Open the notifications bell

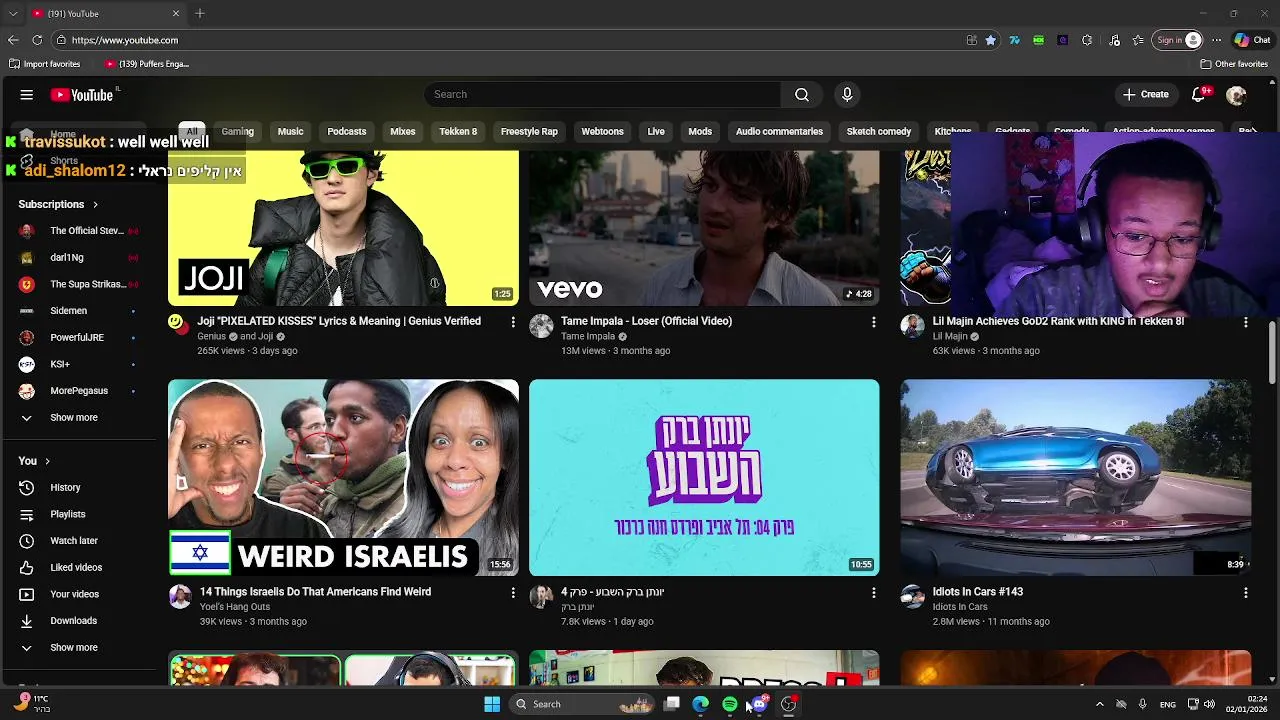1198,94
